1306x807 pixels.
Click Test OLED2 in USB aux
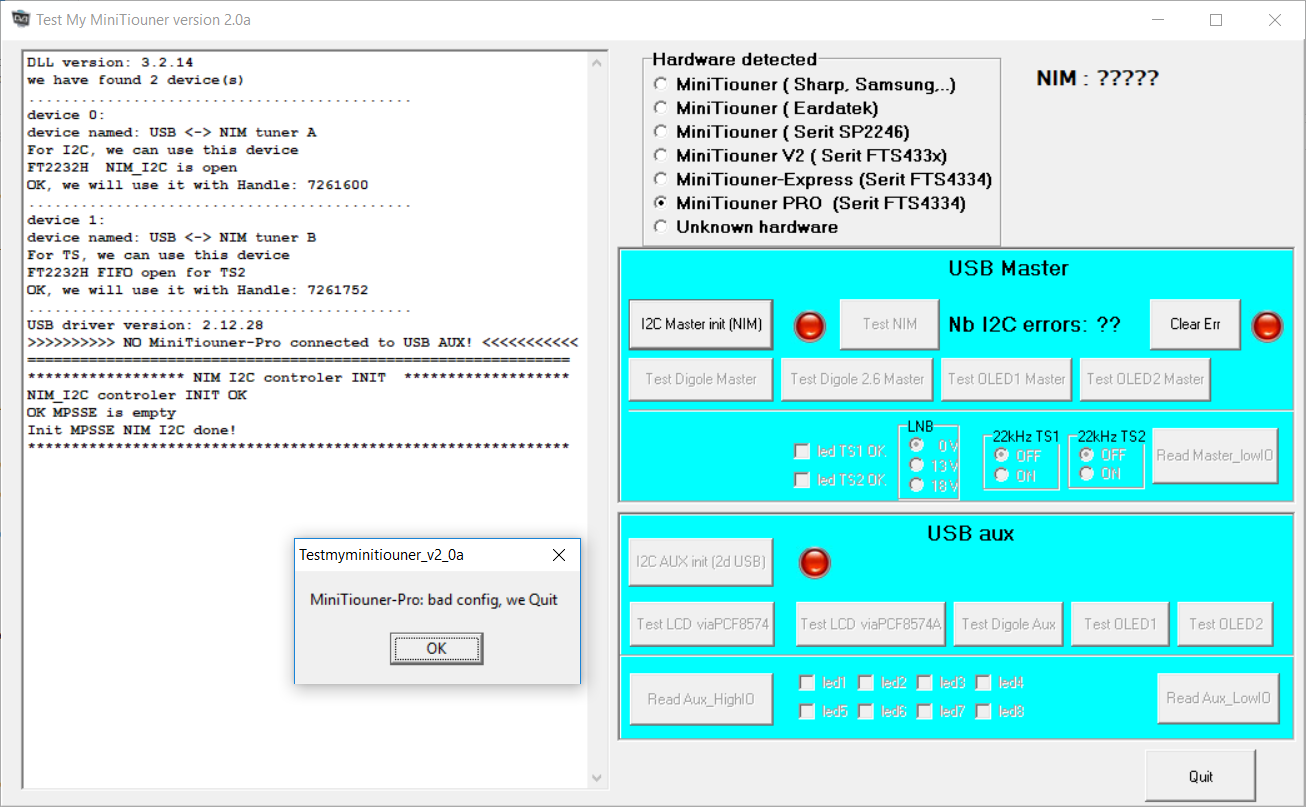tap(1225, 624)
